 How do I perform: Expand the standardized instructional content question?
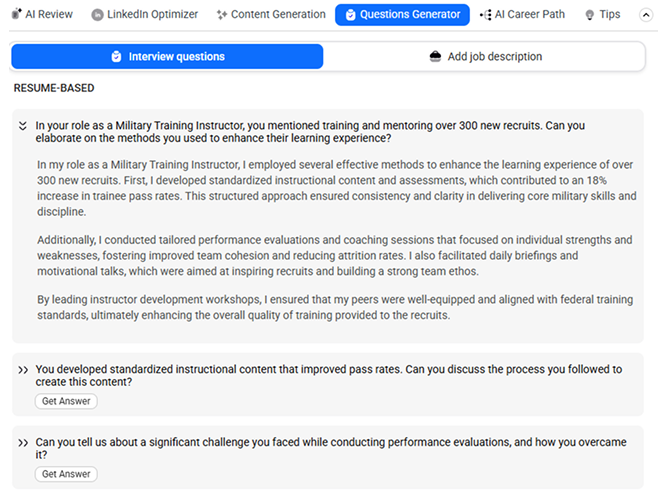[x=23, y=370]
